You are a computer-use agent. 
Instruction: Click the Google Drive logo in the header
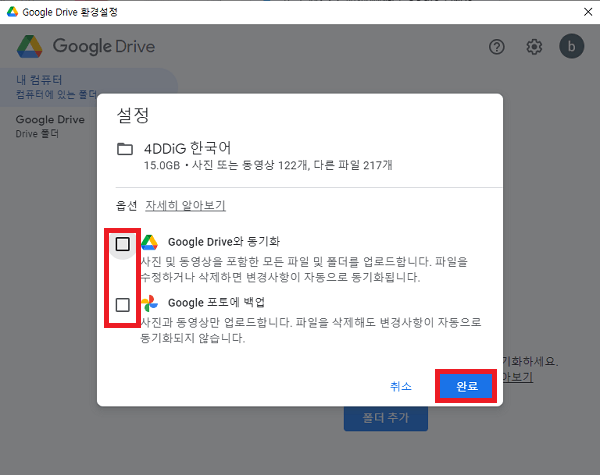[86, 46]
